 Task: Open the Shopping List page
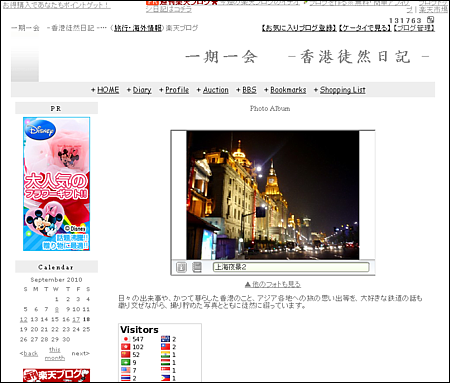click(x=343, y=90)
